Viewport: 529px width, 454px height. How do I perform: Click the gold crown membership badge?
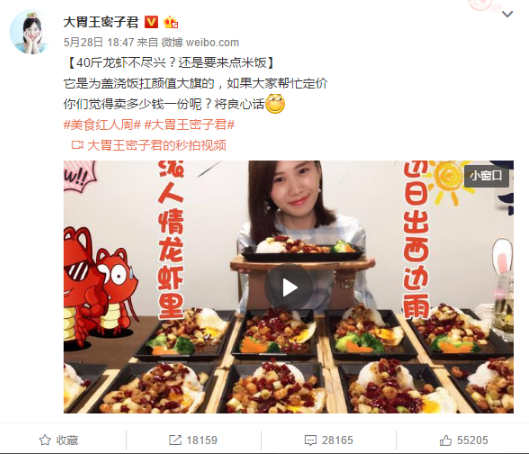(171, 23)
